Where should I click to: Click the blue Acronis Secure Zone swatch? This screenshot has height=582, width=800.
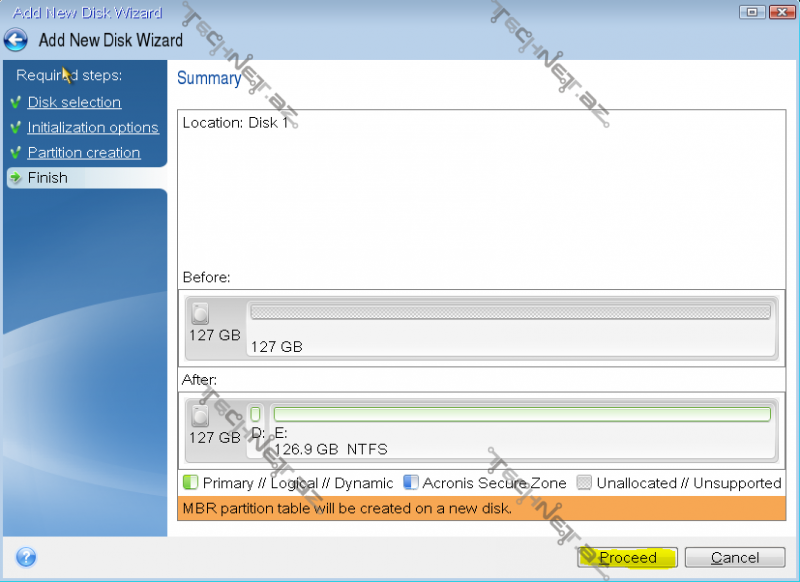tap(410, 483)
